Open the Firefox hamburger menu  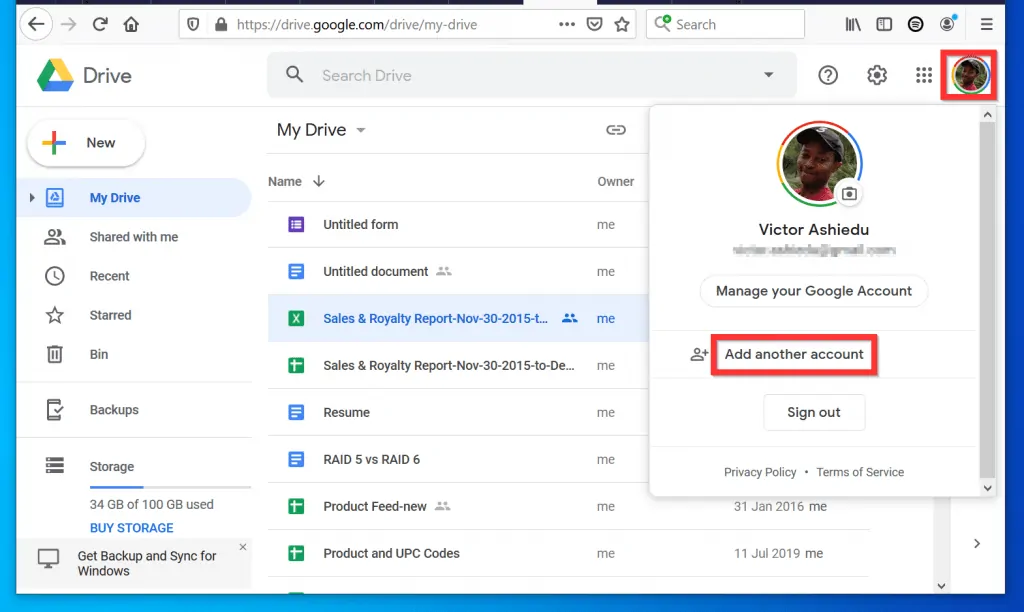coord(986,23)
